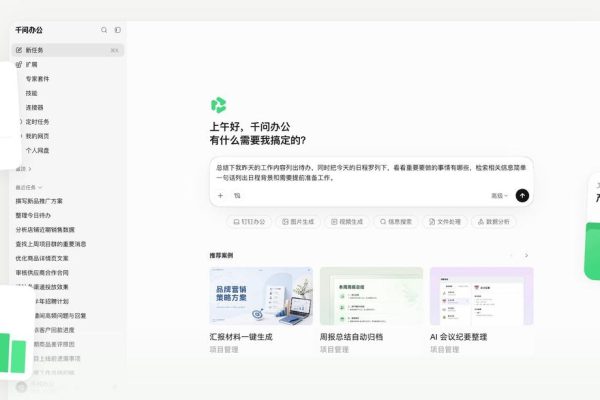Go to next recommended cases with right arrow
This screenshot has height=400, width=600.
(527, 255)
